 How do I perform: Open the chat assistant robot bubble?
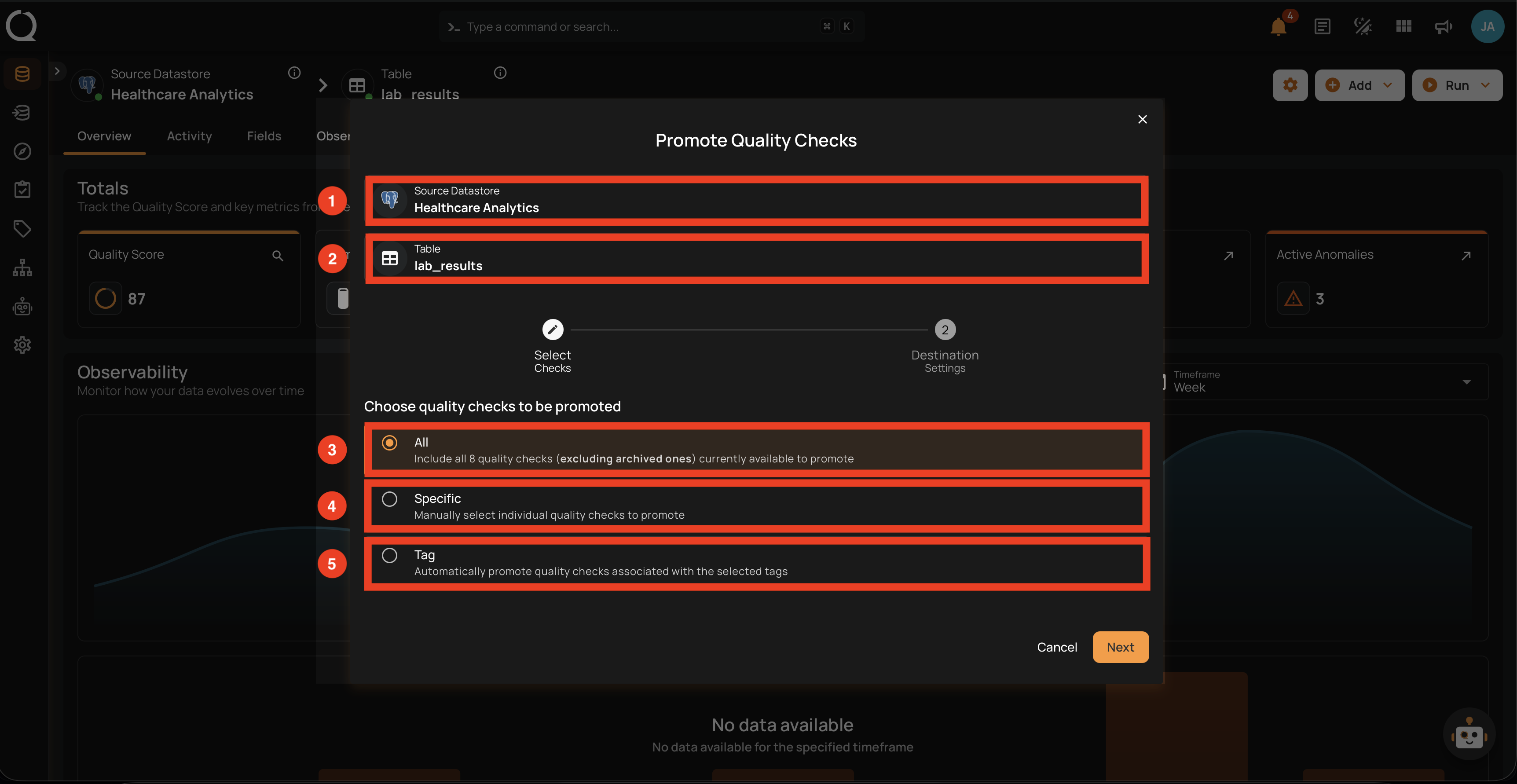coord(1469,734)
